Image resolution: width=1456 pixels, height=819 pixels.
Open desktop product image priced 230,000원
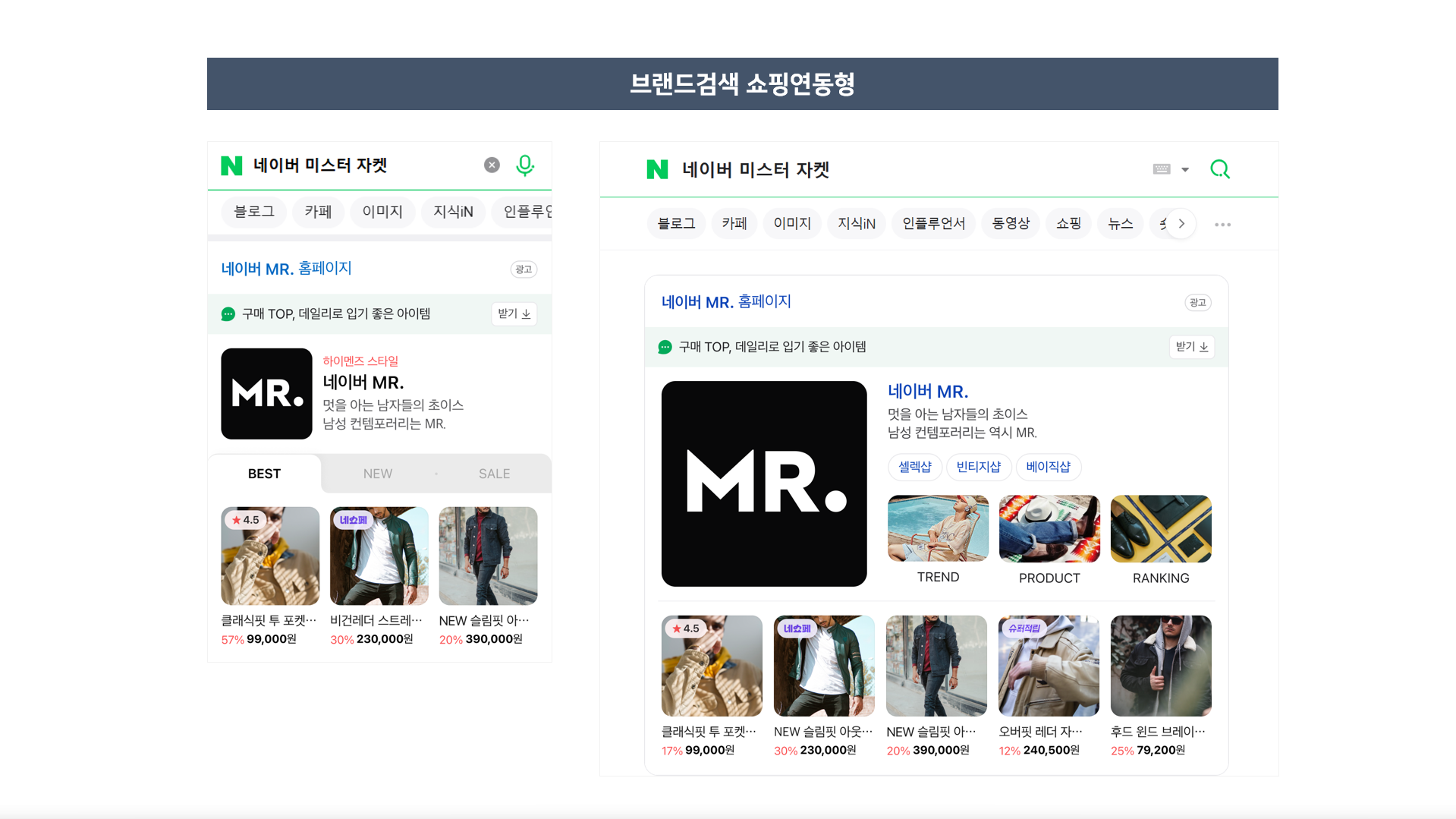pos(824,666)
